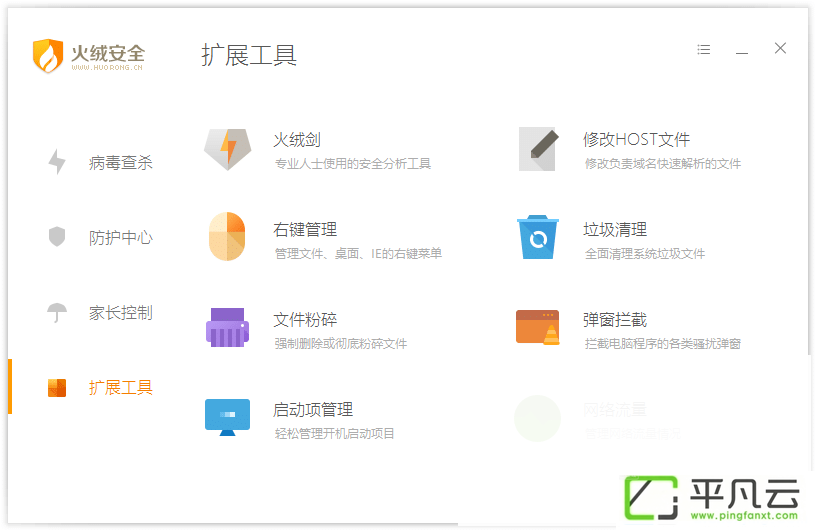Click the shield icon beside 防护中心
Viewport: 816px width, 531px height.
57,236
